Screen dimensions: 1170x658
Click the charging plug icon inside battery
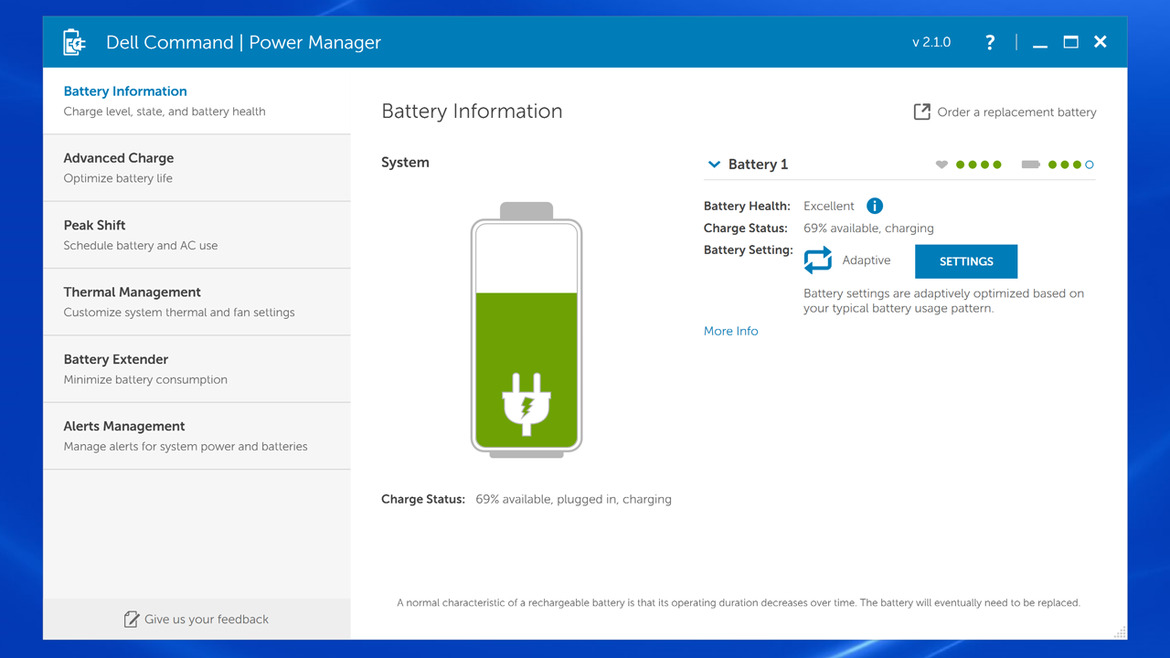coord(527,404)
